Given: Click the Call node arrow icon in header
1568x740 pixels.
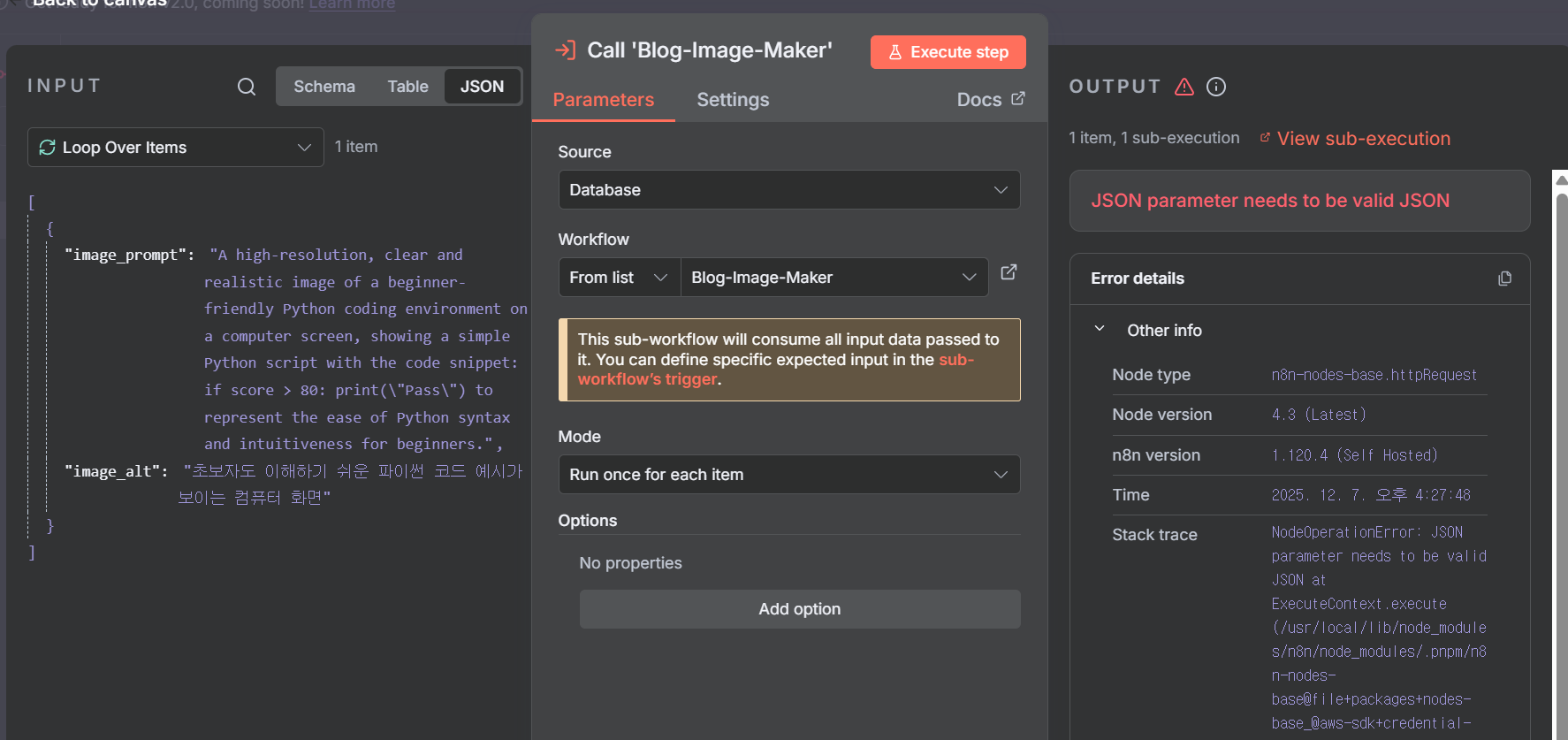Looking at the screenshot, I should (x=565, y=50).
